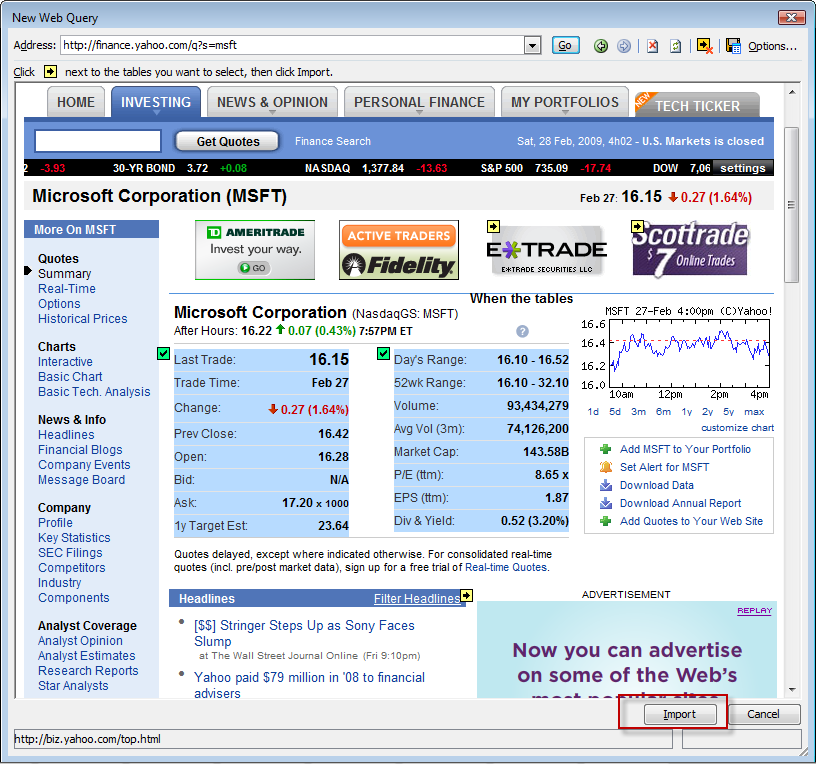The image size is (816, 764).
Task: Select the max chart range
Action: [754, 412]
